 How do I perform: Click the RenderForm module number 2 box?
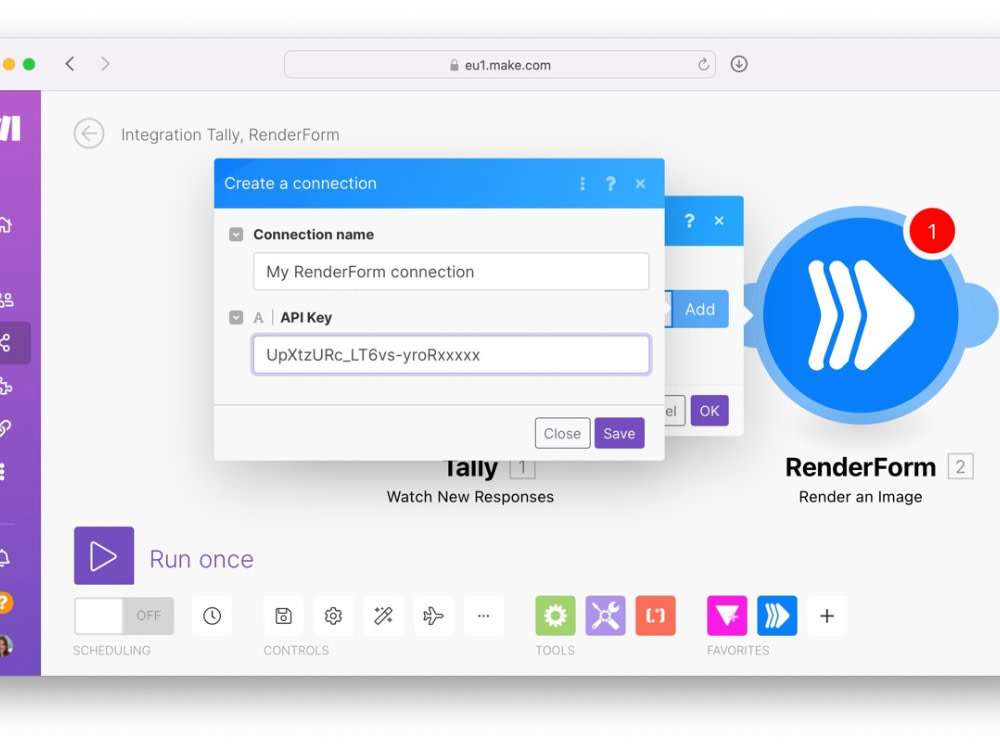tap(960, 467)
